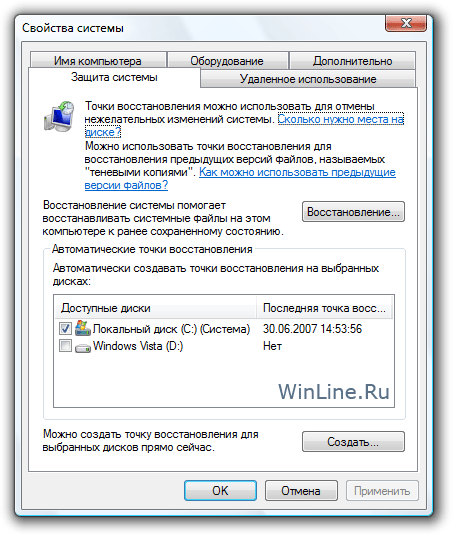Open link Сколько нужно места на диске?

(x=340, y=119)
